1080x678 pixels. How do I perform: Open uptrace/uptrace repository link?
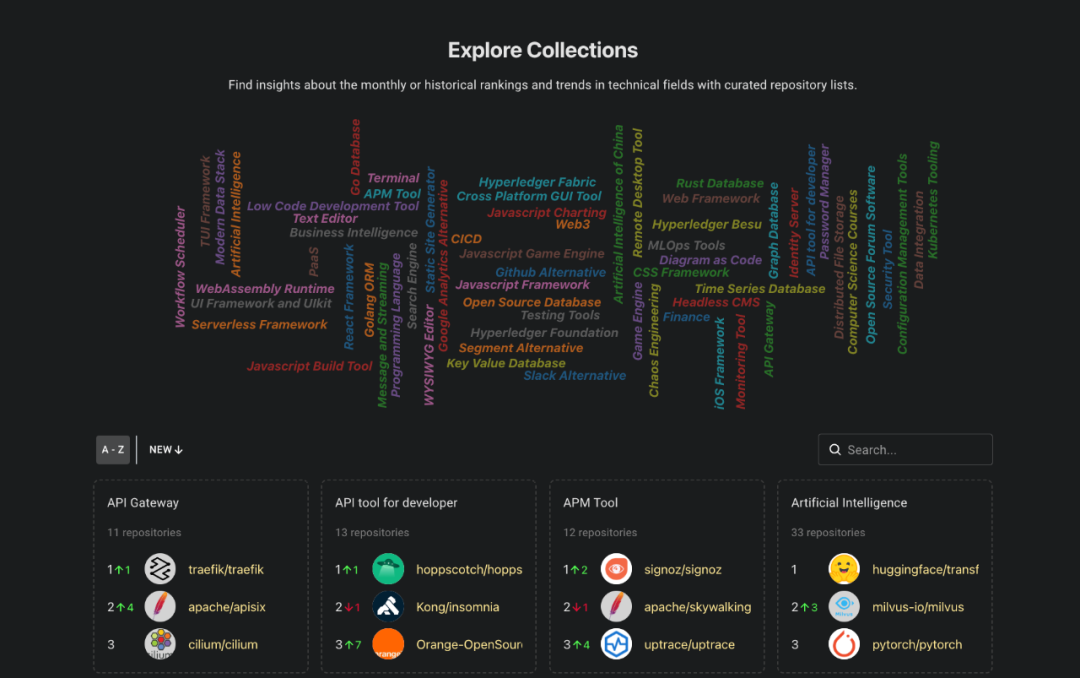pos(689,645)
